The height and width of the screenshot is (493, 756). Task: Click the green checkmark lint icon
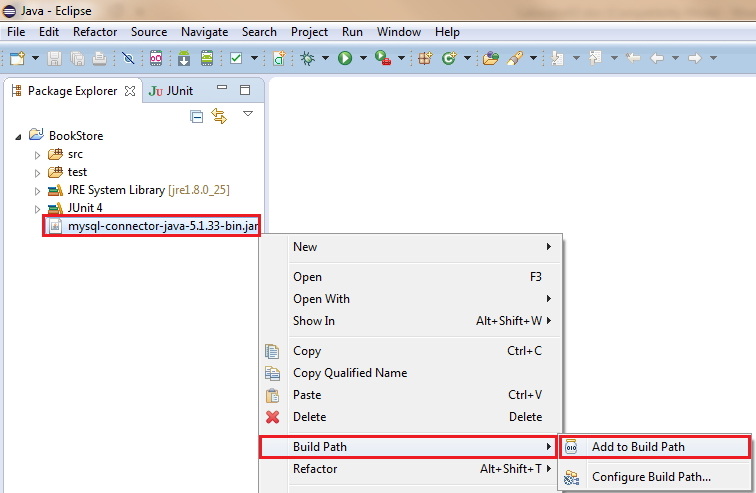coord(236,58)
